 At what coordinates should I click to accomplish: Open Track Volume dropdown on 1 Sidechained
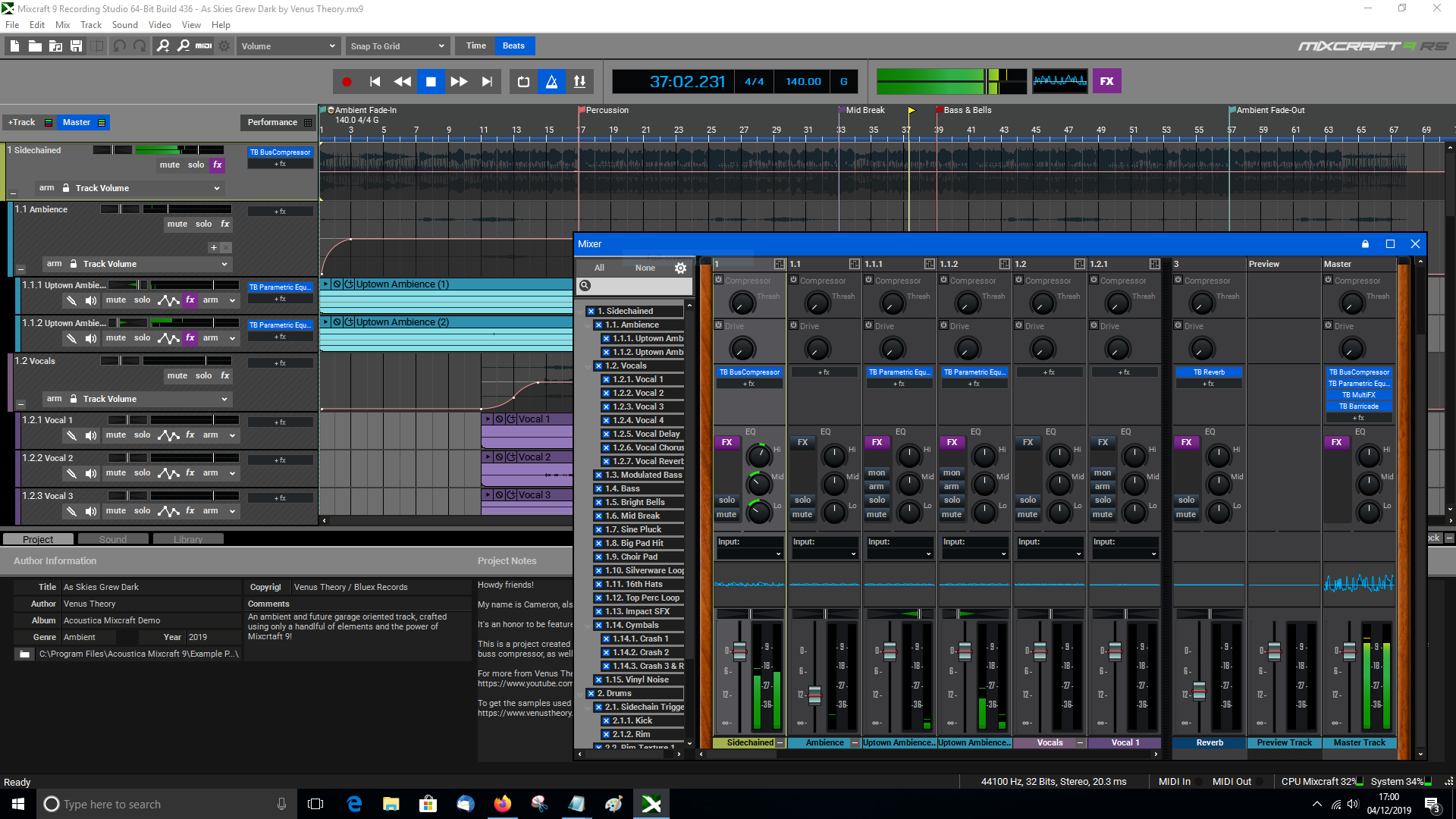point(148,188)
